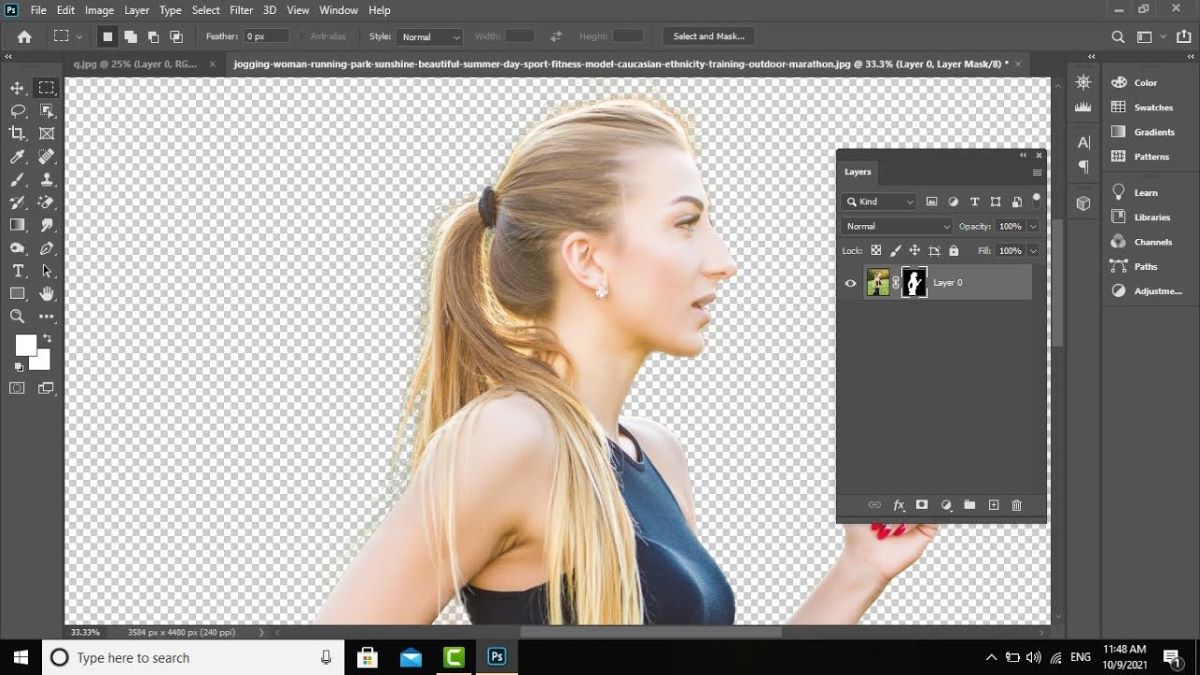Select the Eyedropper tool
This screenshot has height=675, width=1200.
[17, 157]
